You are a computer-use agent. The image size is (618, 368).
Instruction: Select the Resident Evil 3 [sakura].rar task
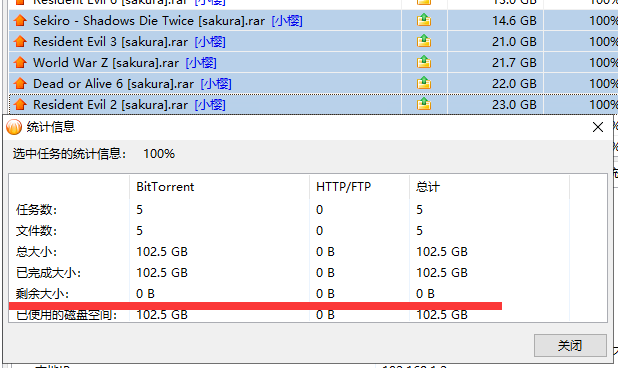pos(205,41)
